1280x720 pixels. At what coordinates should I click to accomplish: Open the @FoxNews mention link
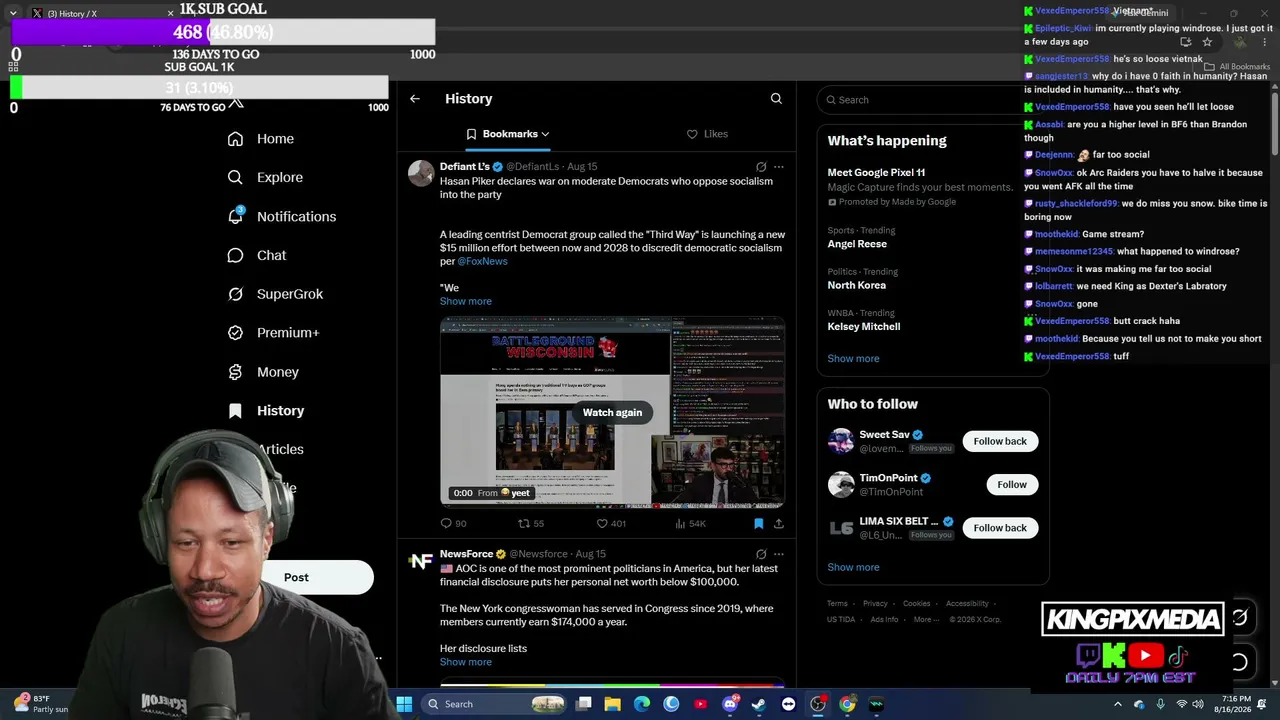[x=482, y=261]
